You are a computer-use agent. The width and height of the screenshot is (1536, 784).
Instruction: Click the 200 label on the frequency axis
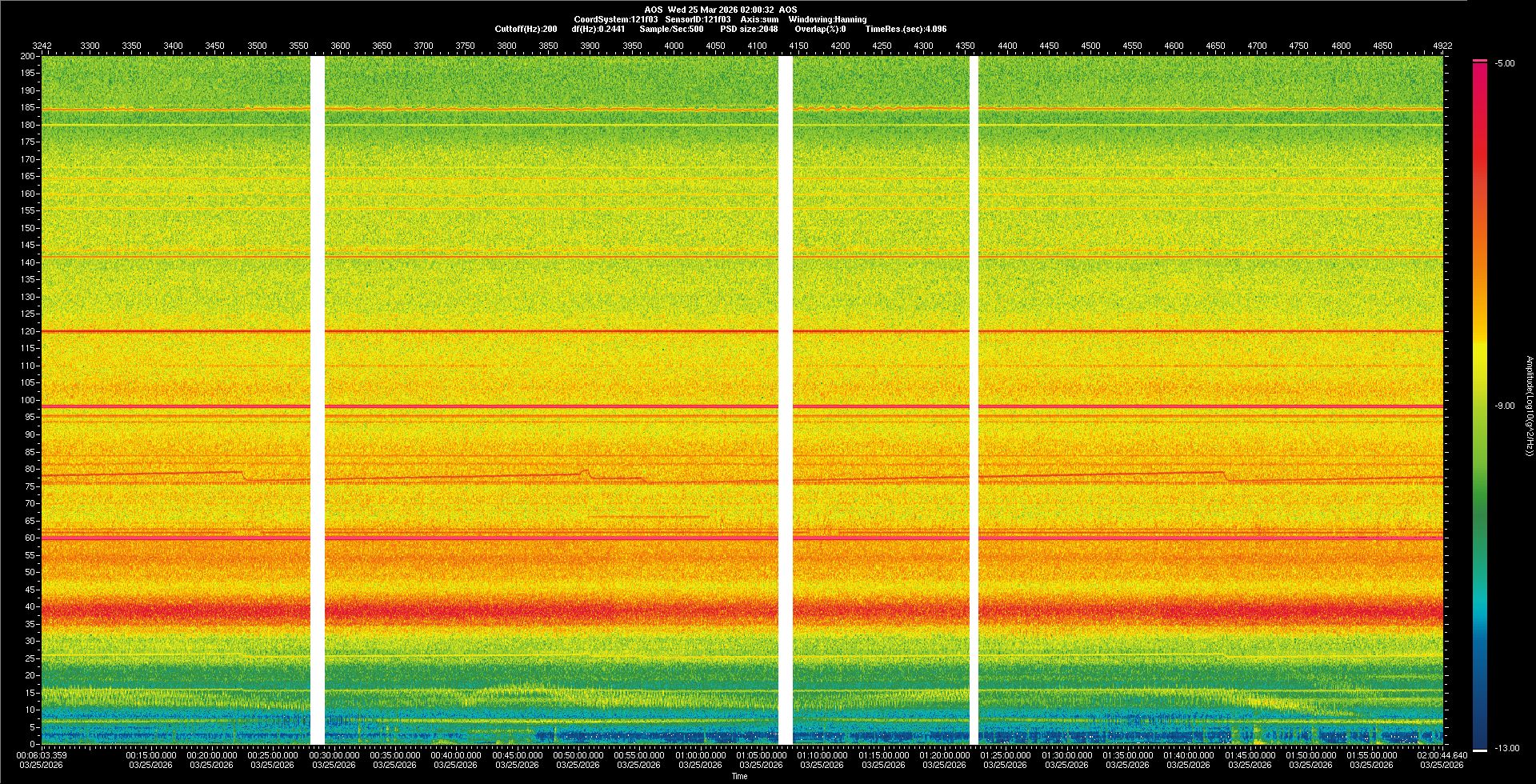(27, 56)
